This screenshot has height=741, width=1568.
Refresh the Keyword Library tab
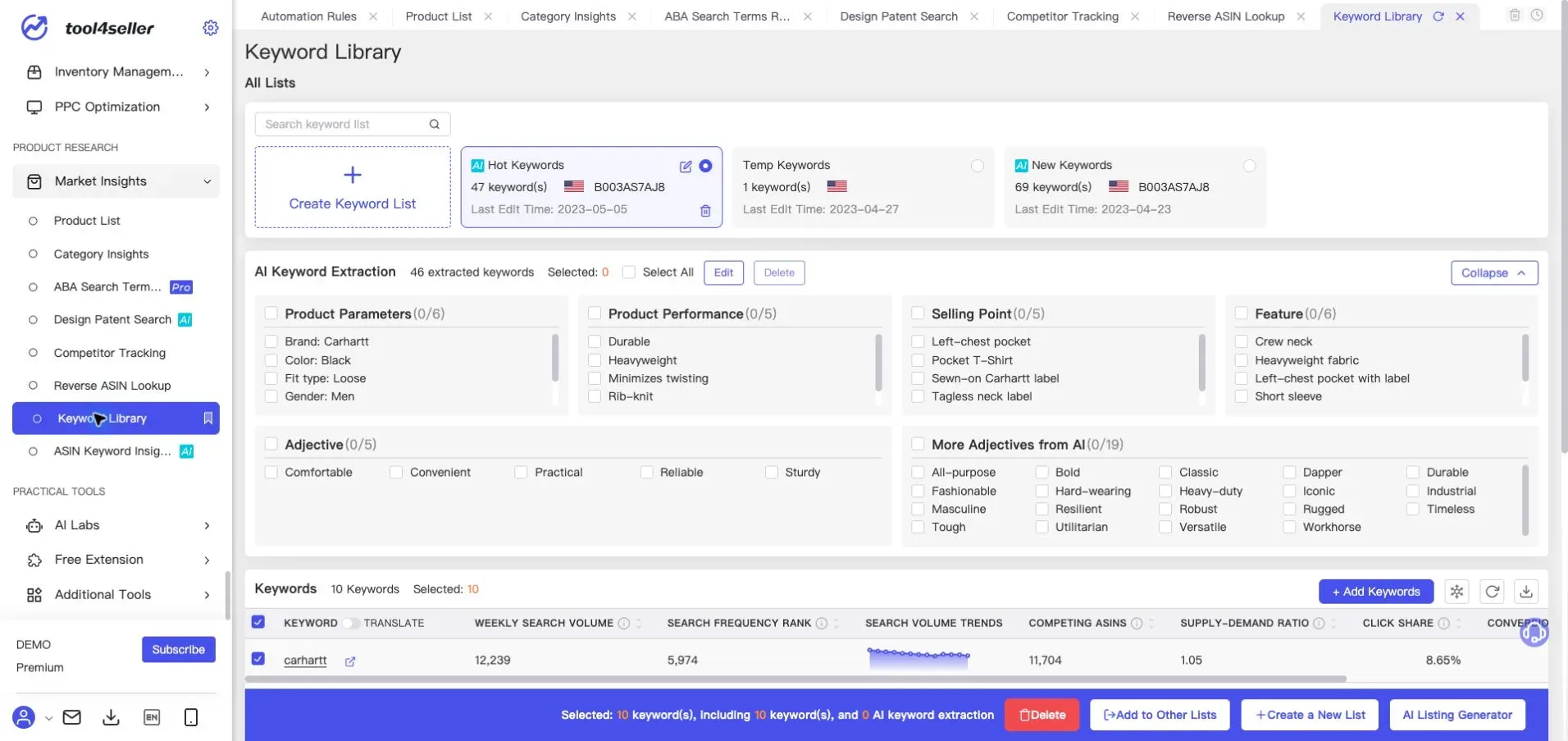(x=1438, y=16)
